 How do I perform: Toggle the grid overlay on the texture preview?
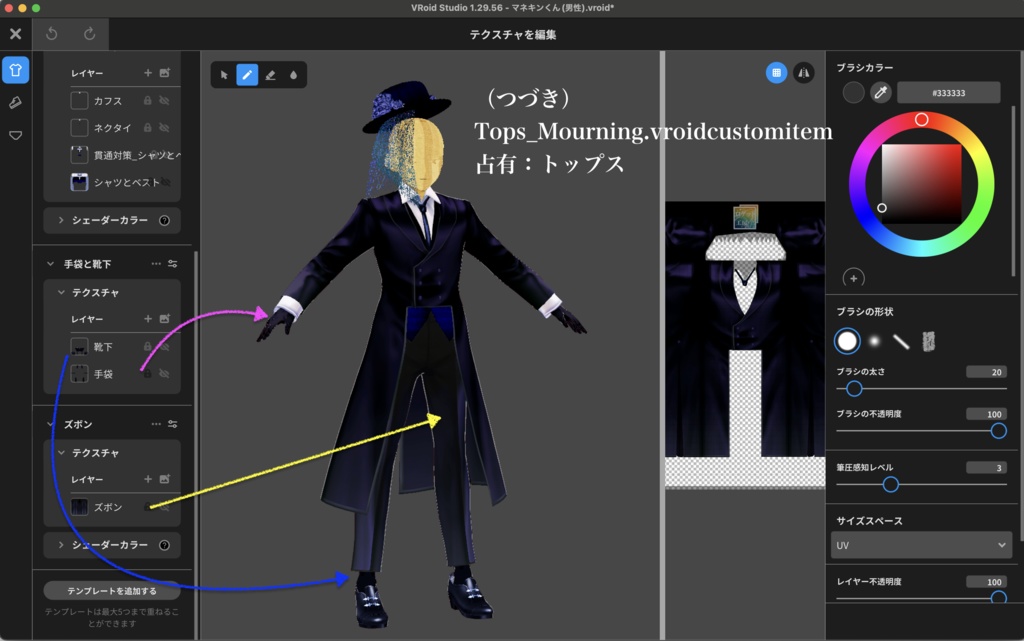tap(776, 73)
